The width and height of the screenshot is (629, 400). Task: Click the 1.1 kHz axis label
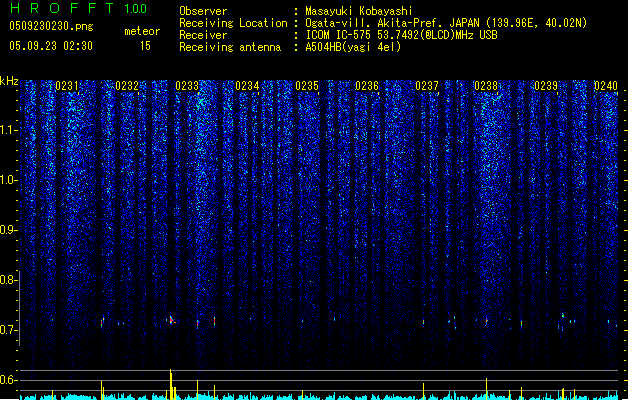click(x=9, y=130)
